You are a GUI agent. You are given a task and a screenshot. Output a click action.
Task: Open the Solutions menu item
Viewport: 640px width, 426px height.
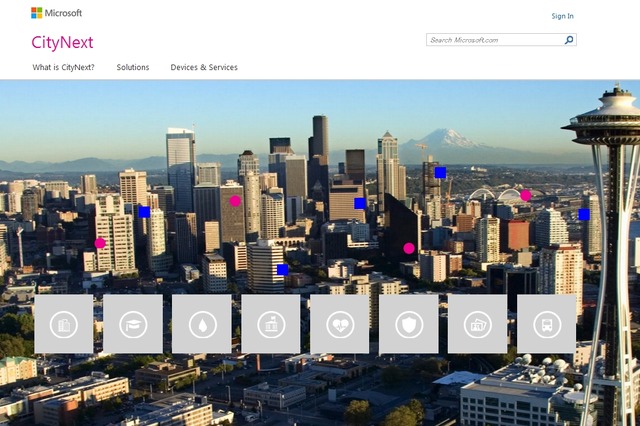(x=133, y=67)
